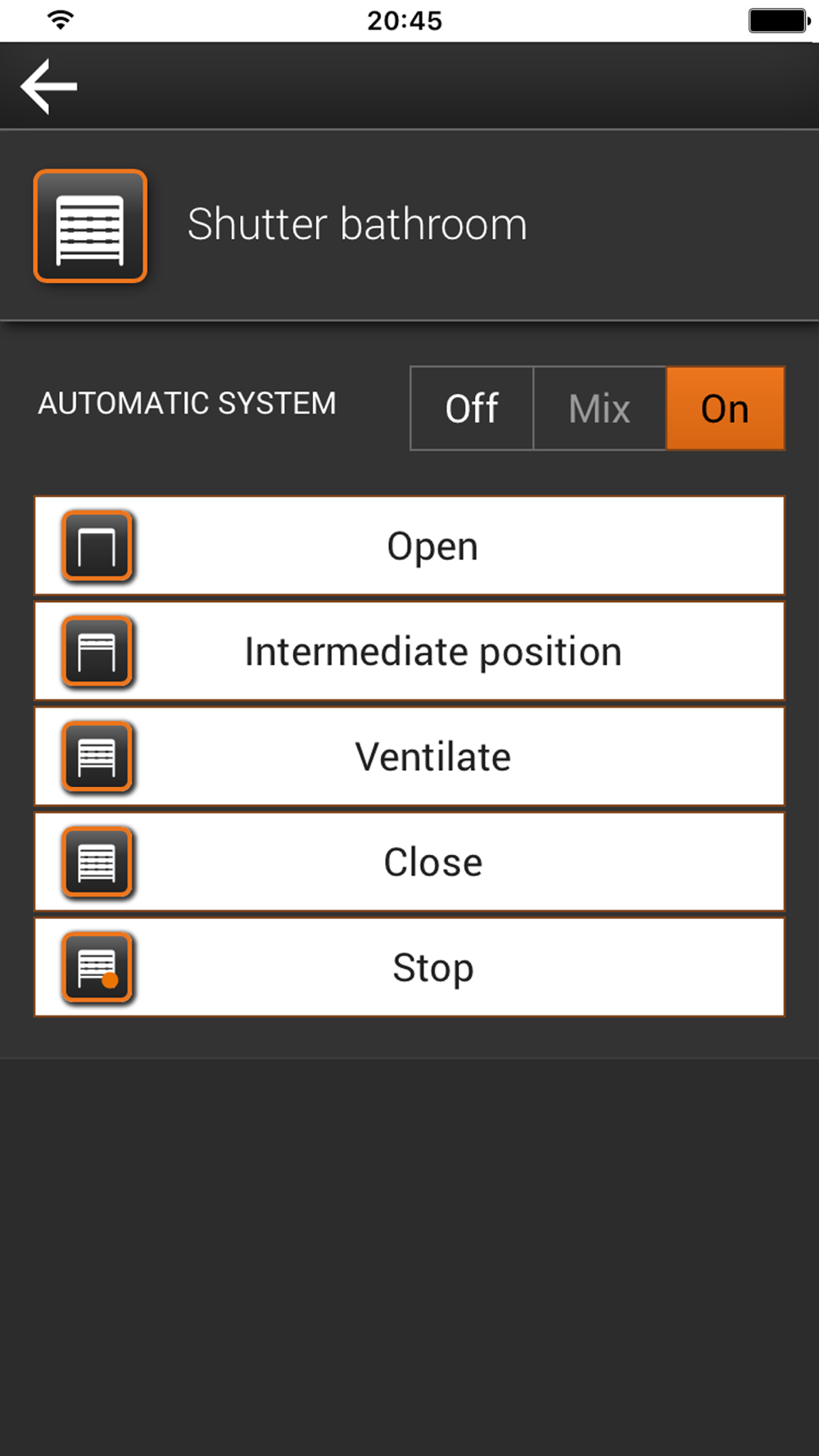819x1456 pixels.
Task: Tap the battery indicator in the status bar
Action: 779,20
